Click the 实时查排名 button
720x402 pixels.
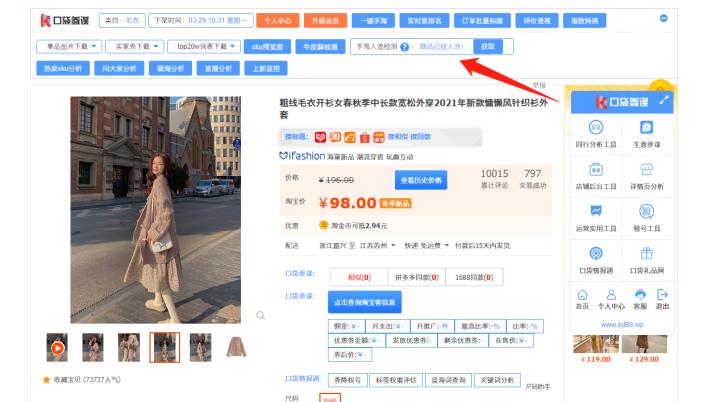[424, 21]
